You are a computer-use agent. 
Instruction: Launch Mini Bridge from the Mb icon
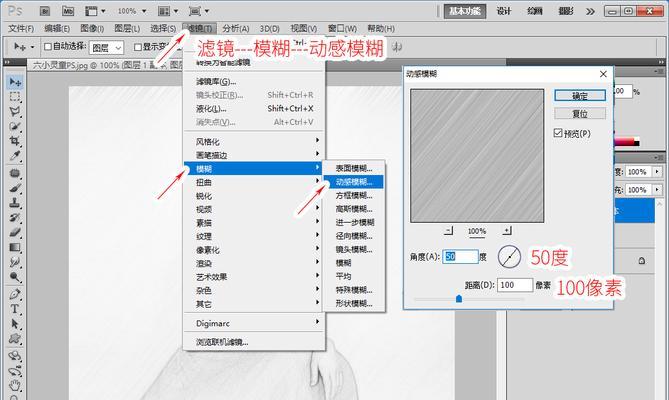tap(68, 11)
